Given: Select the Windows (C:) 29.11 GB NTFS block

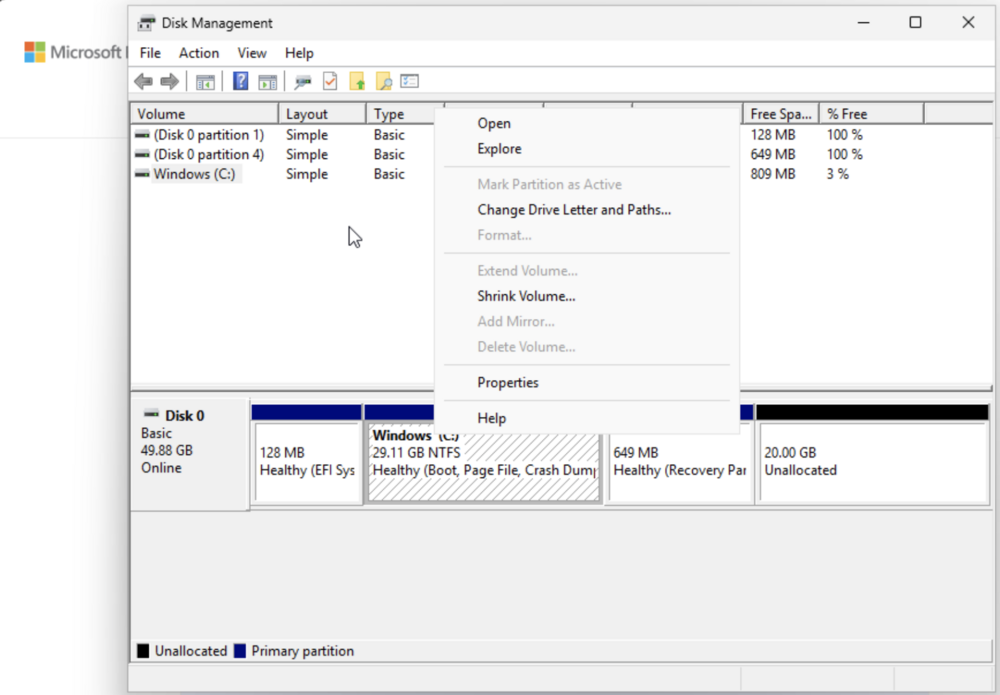Looking at the screenshot, I should pos(484,464).
